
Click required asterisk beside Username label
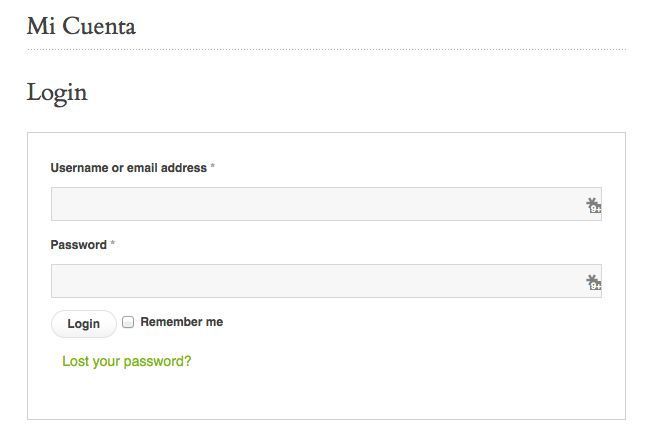pos(213,166)
